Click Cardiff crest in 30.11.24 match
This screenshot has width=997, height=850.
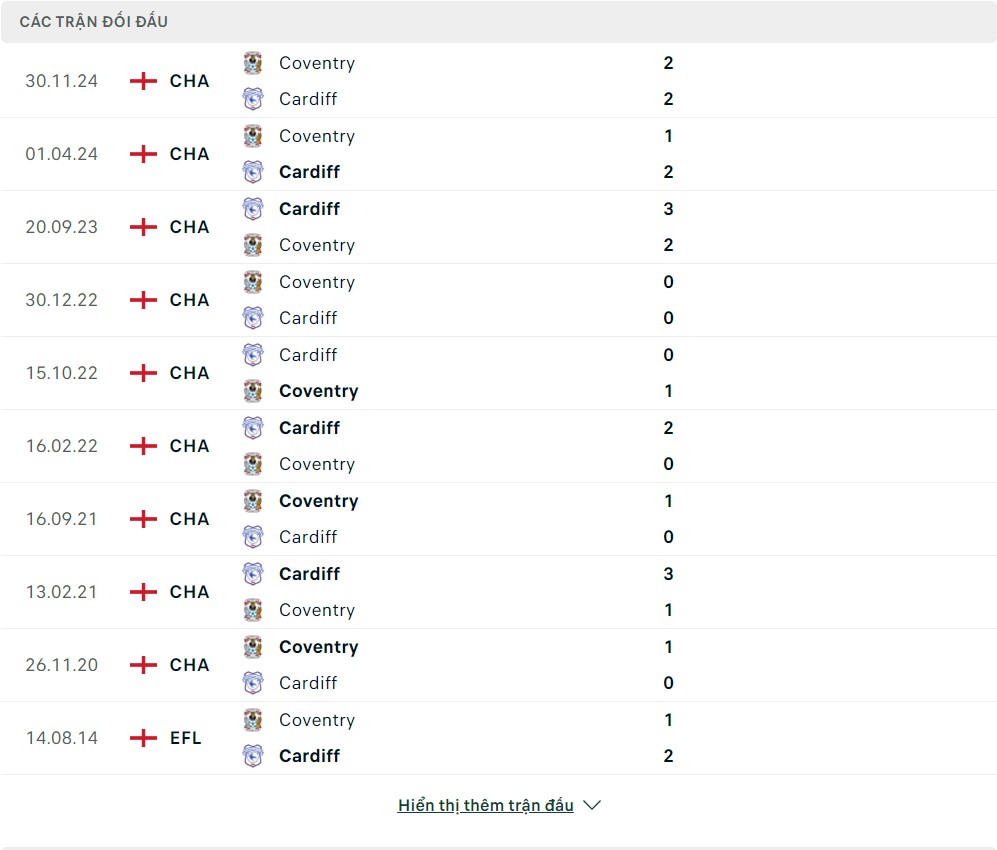(x=253, y=99)
